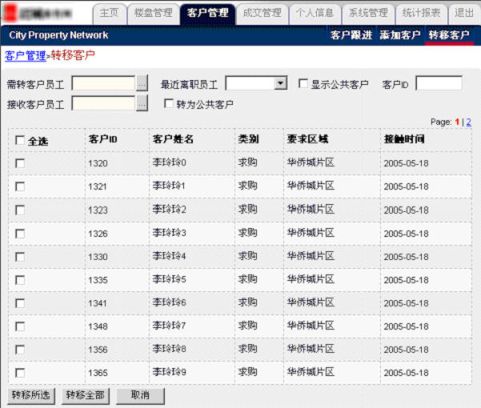Click the 取消 button
Screen dimensions: 481x408
[140, 396]
